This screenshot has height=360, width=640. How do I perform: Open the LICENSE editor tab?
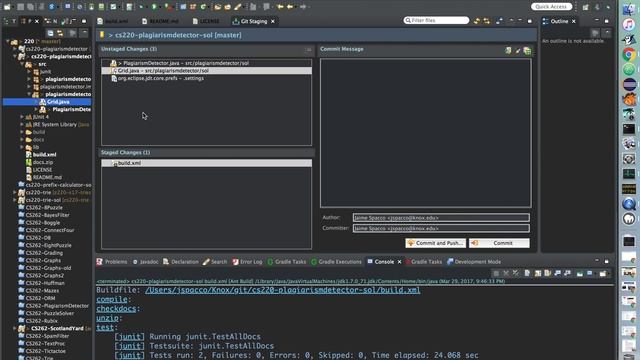tap(206, 21)
